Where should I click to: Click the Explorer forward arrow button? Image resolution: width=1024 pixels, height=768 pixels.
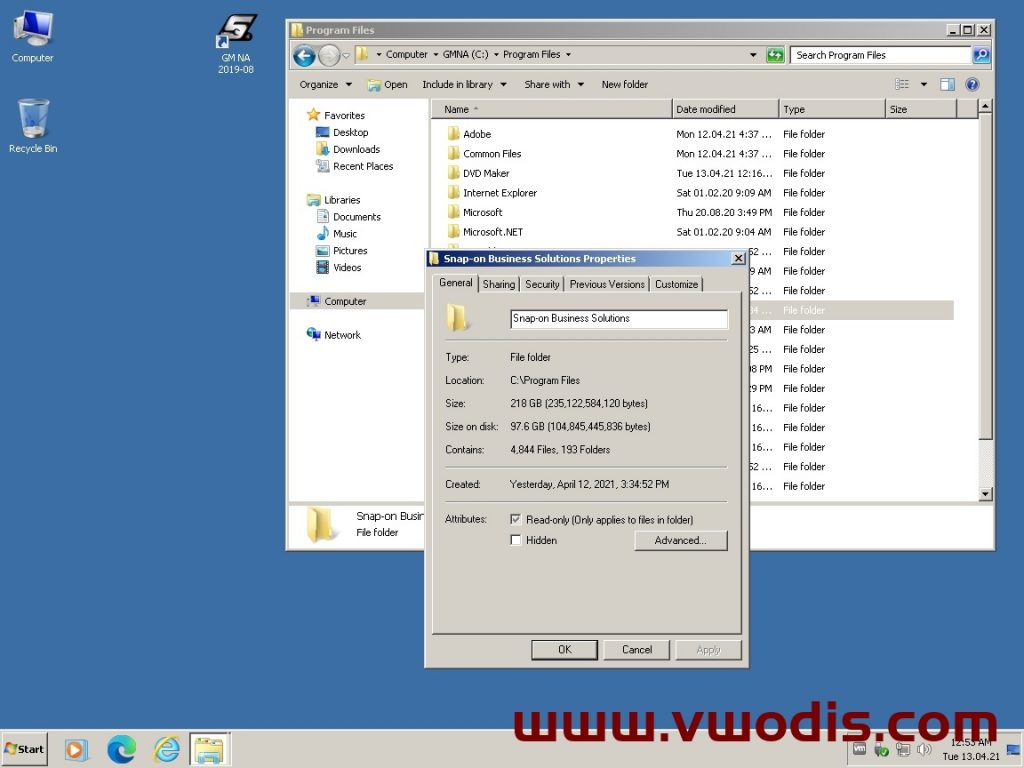[x=329, y=56]
